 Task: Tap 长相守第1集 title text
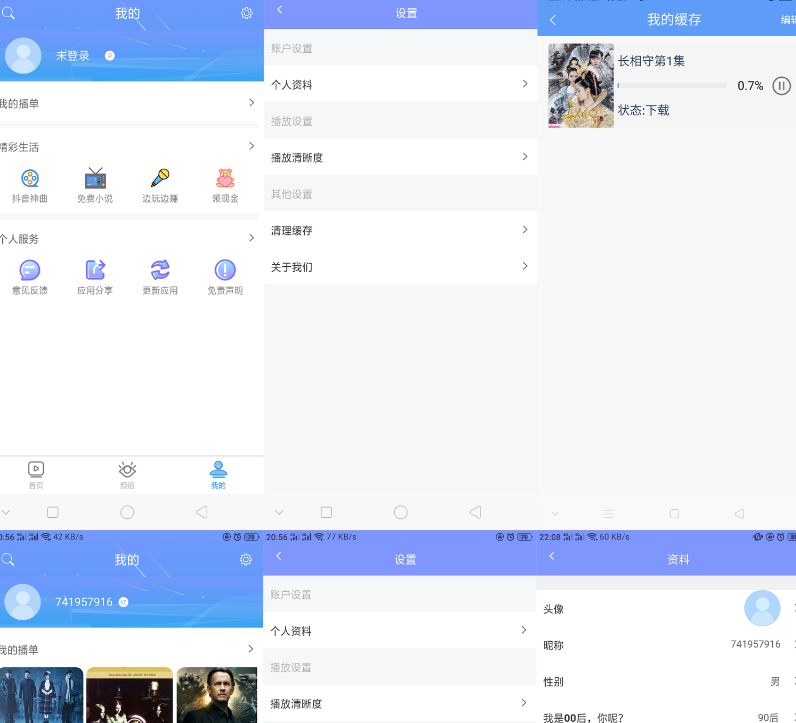pos(651,61)
